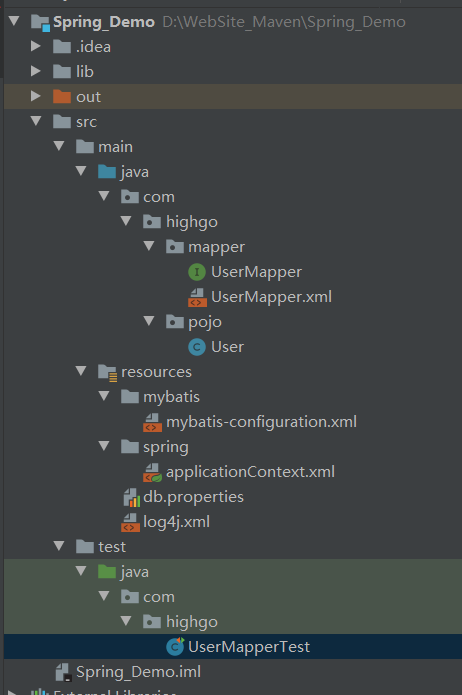This screenshot has width=462, height=695.
Task: Select the spring folder under resources
Action: [x=165, y=447]
